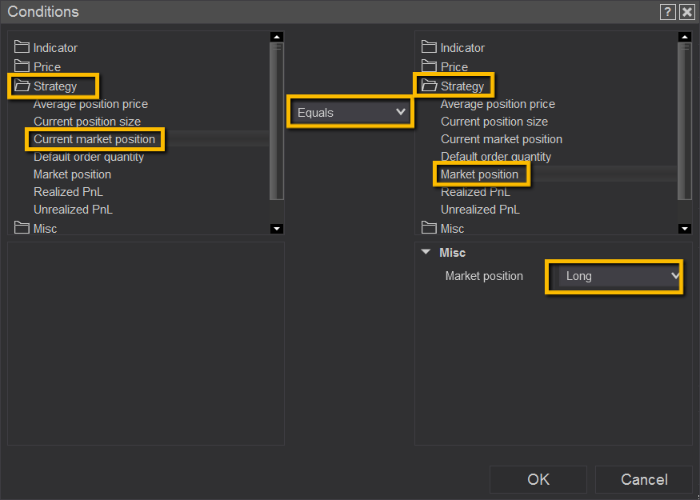Screen dimensions: 700x500
Task: Click the Indicator folder icon in left panel
Action: coord(22,47)
